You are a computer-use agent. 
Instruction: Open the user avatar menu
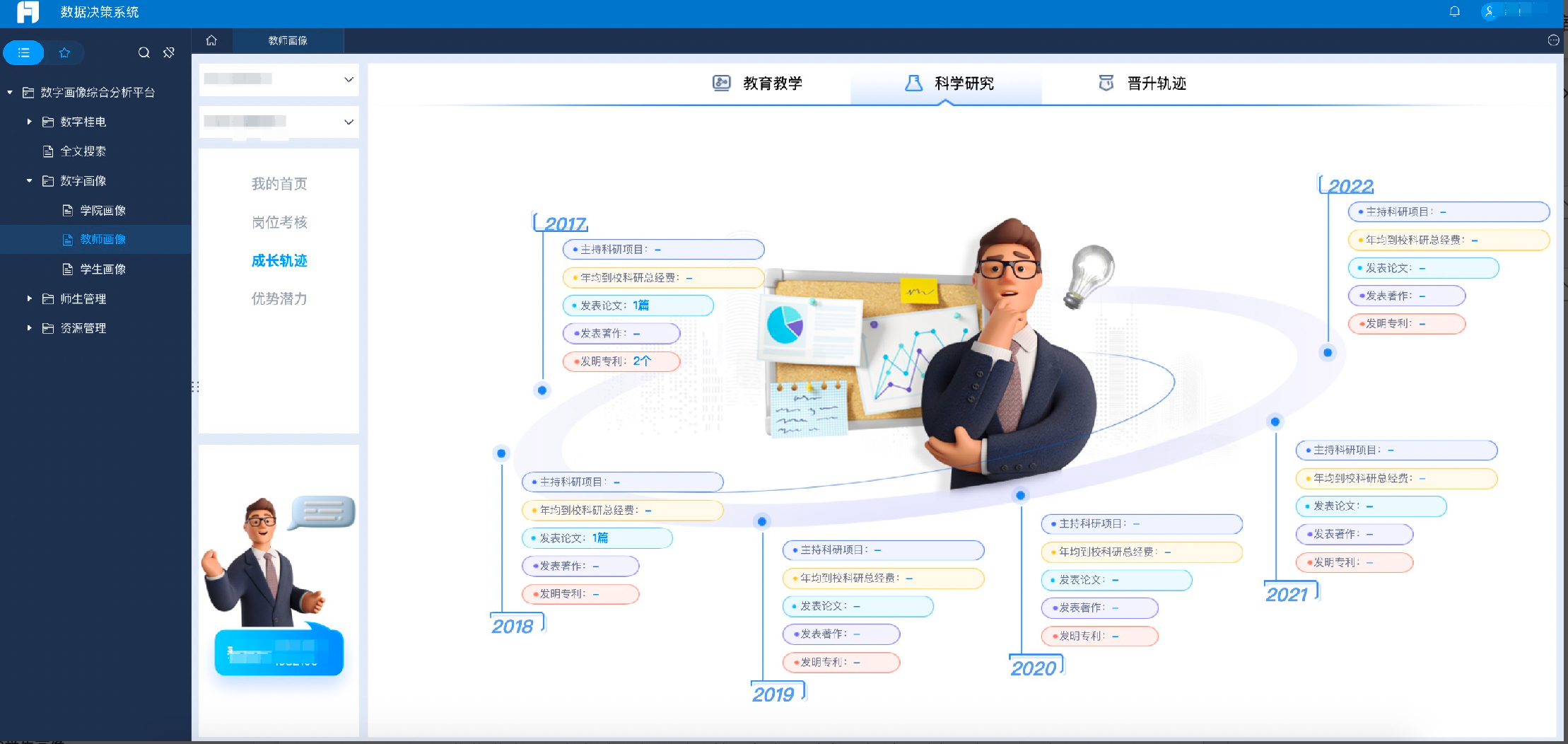click(x=1490, y=11)
